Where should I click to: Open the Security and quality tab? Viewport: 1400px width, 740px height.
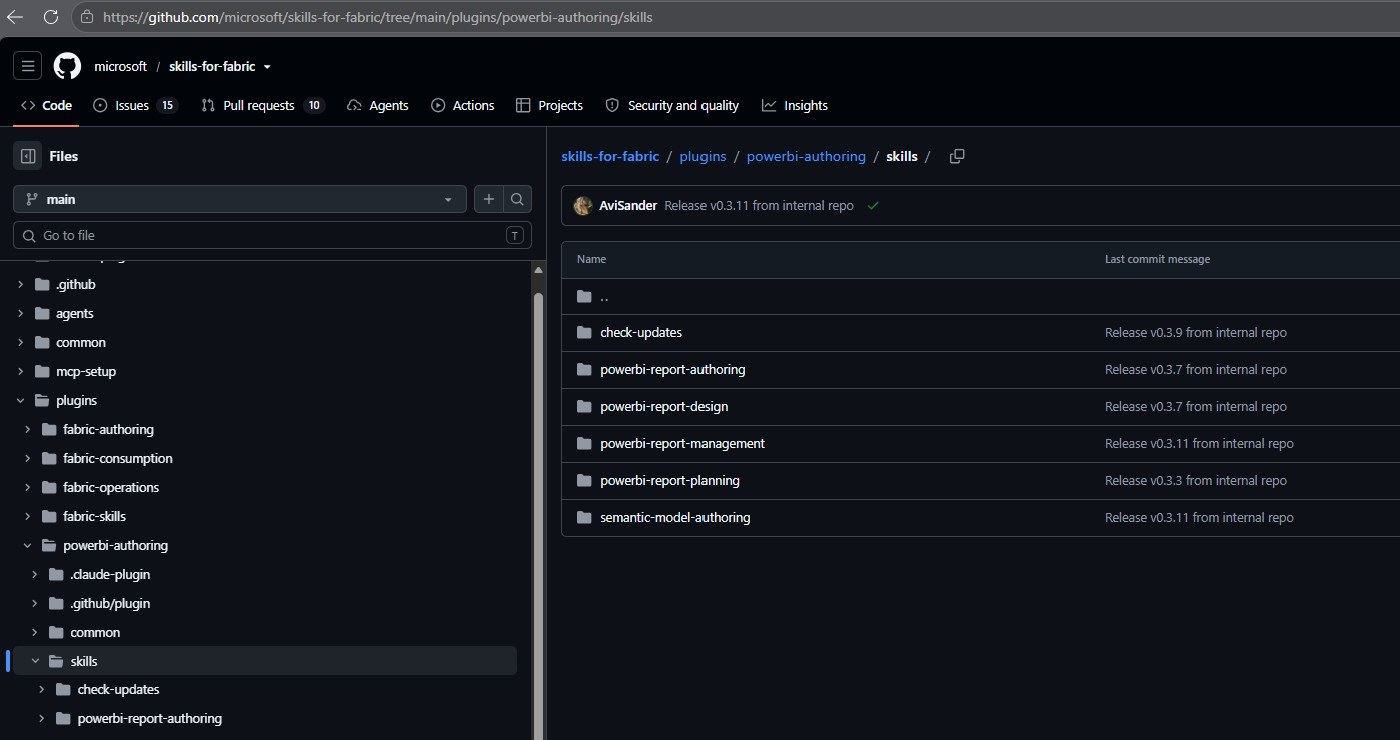coord(670,105)
